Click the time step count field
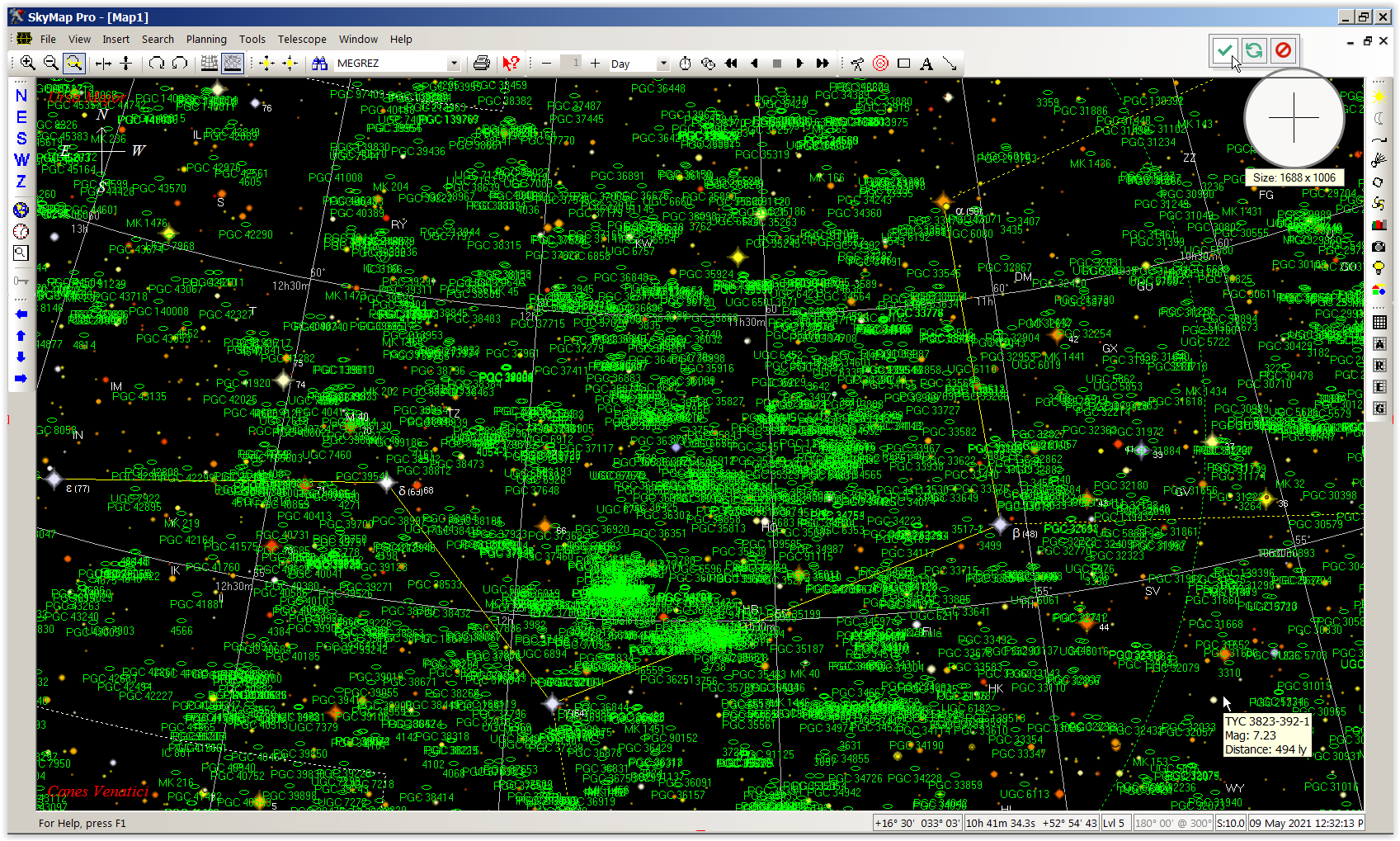This screenshot has height=841, width=1400. click(571, 63)
